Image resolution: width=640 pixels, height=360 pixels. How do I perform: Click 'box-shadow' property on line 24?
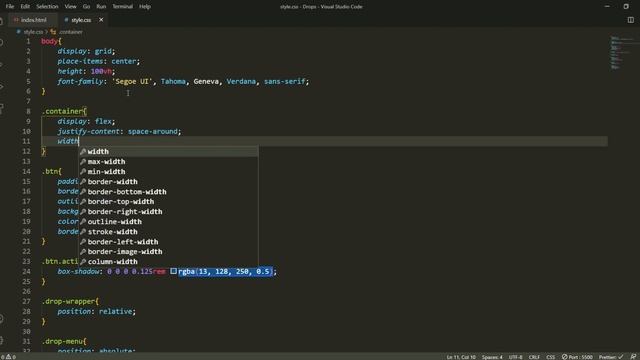tap(78, 271)
